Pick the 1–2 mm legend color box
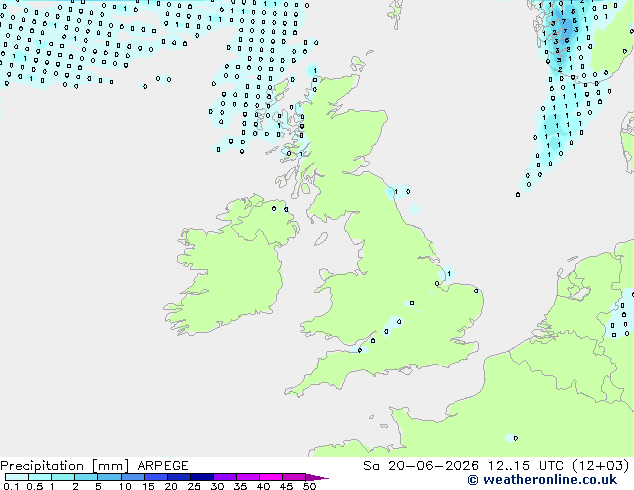 click(x=63, y=477)
